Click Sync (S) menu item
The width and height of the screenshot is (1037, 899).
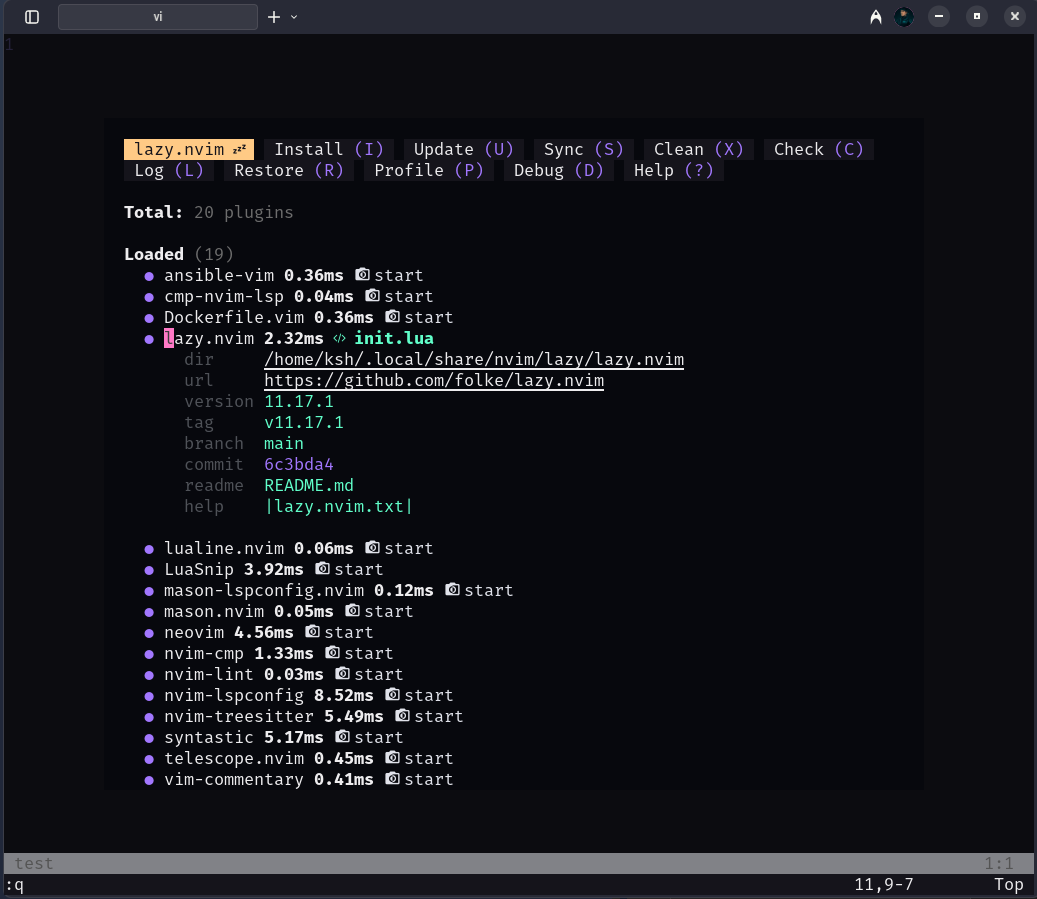(583, 150)
